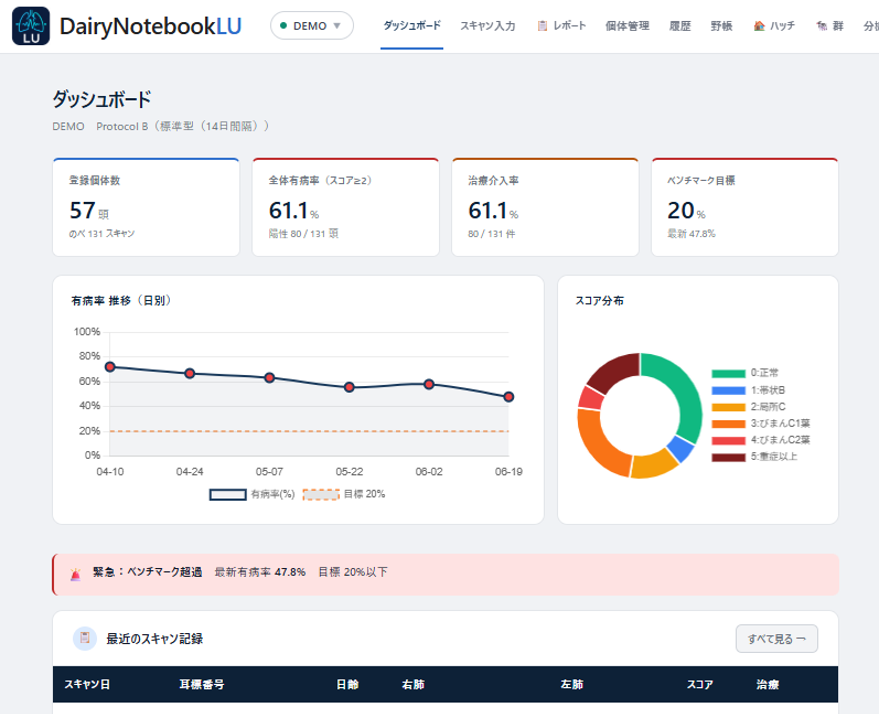Image resolution: width=879 pixels, height=714 pixels.
Task: Sort by 左肺 column header
Action: click(x=572, y=684)
